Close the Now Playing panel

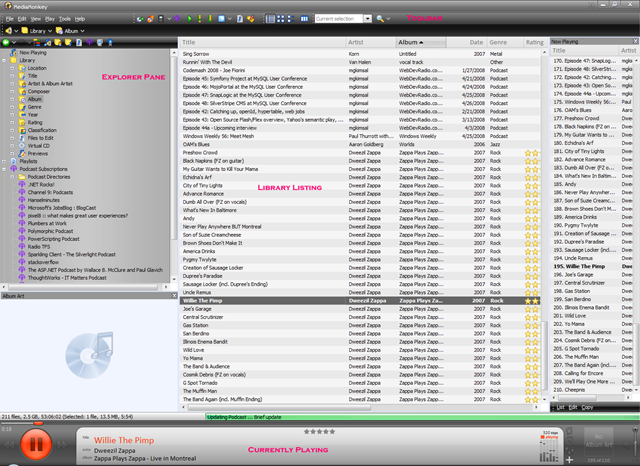point(636,41)
